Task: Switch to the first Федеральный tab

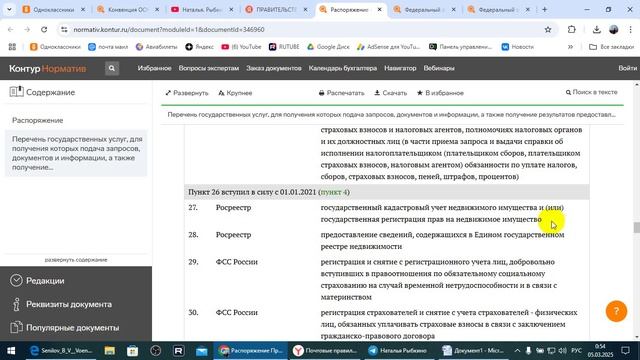Action: coord(424,9)
